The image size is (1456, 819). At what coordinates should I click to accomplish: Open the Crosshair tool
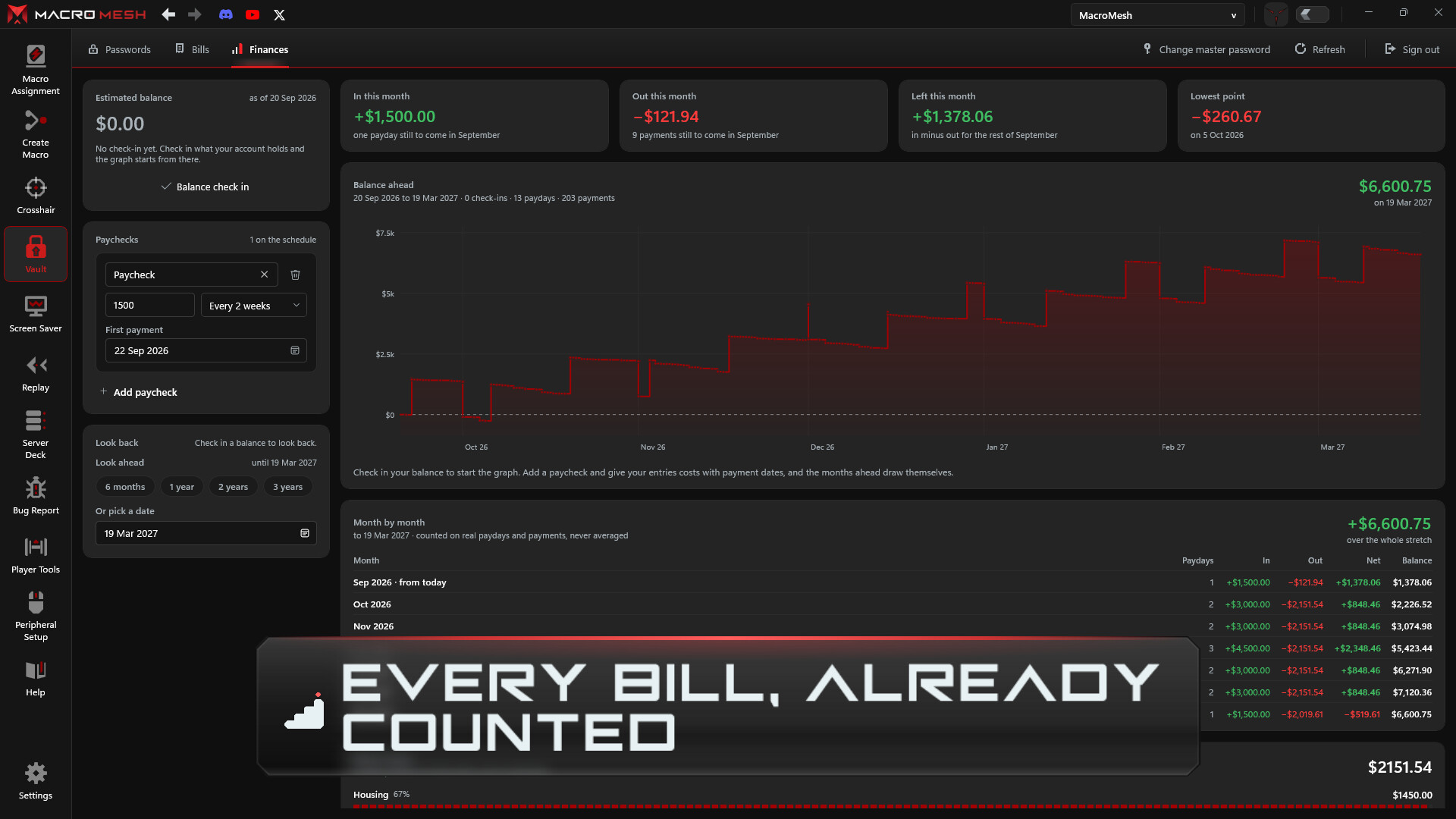[36, 196]
